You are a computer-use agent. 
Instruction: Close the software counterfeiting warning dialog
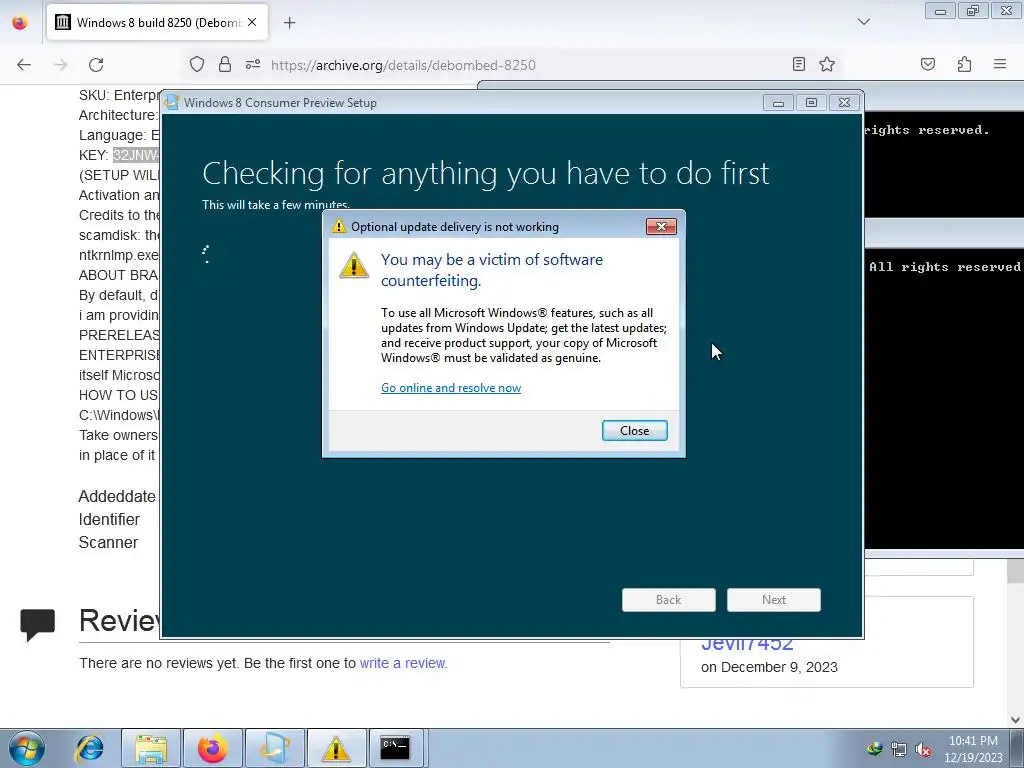tap(634, 430)
